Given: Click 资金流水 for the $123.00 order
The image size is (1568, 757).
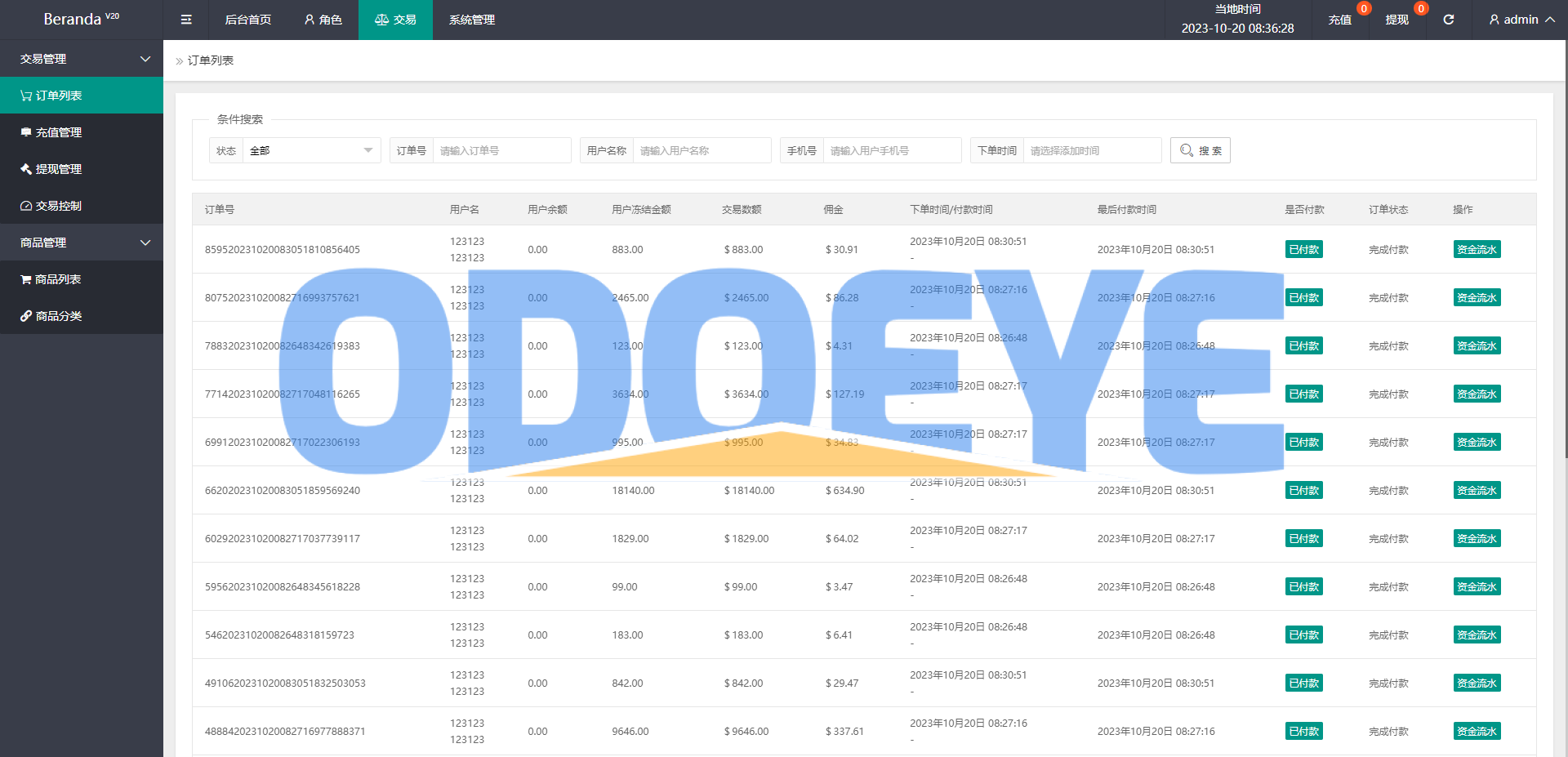Looking at the screenshot, I should (x=1477, y=346).
